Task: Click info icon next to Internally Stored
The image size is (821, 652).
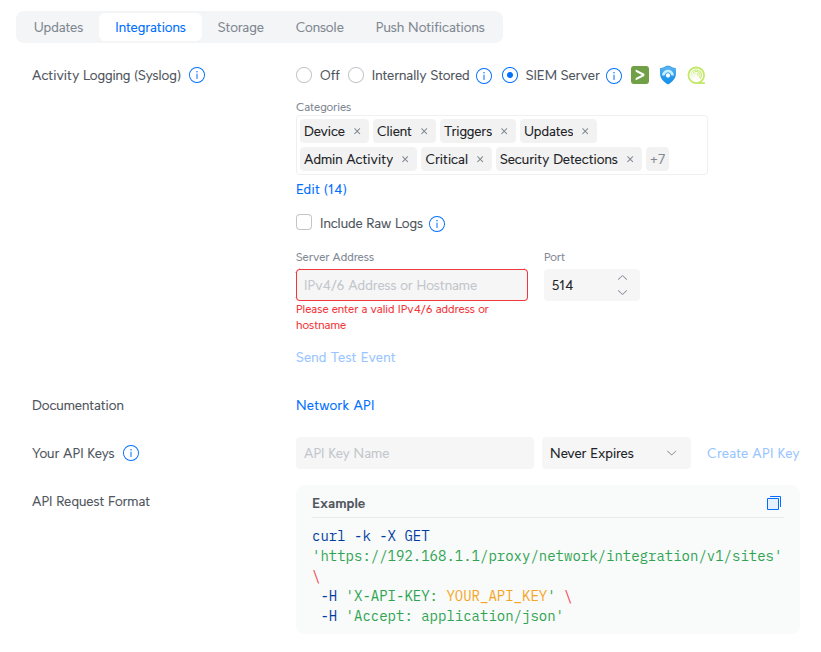Action: 484,75
